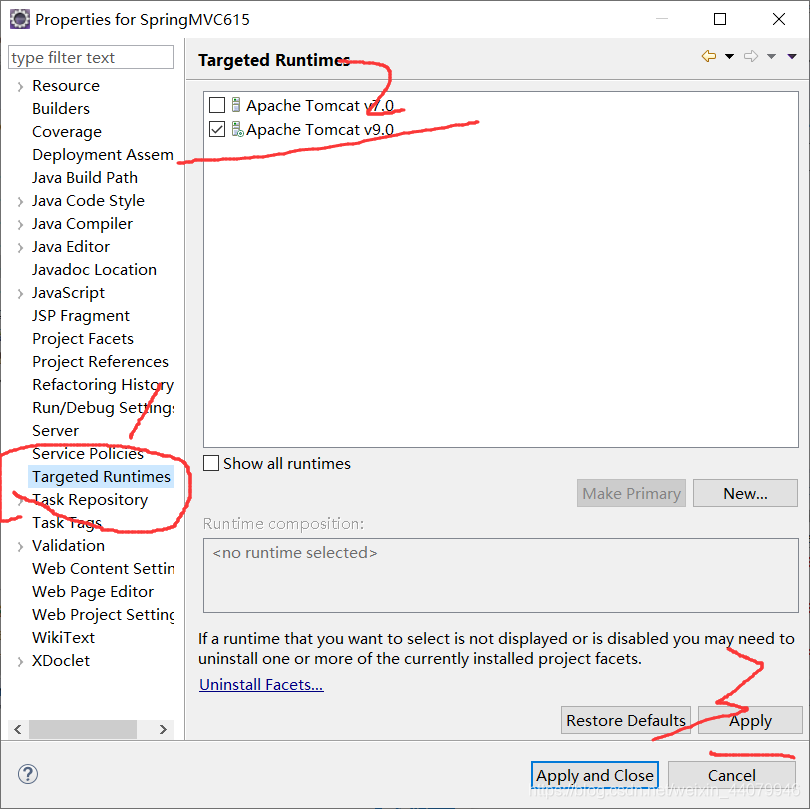Open the Project Facets page

point(83,338)
